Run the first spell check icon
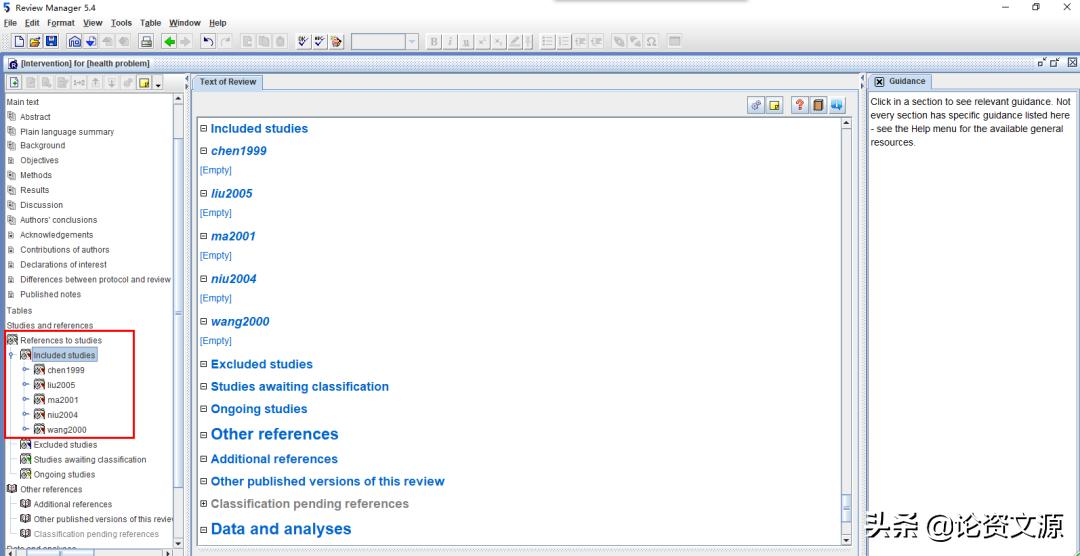The height and width of the screenshot is (556, 1080). pos(303,41)
